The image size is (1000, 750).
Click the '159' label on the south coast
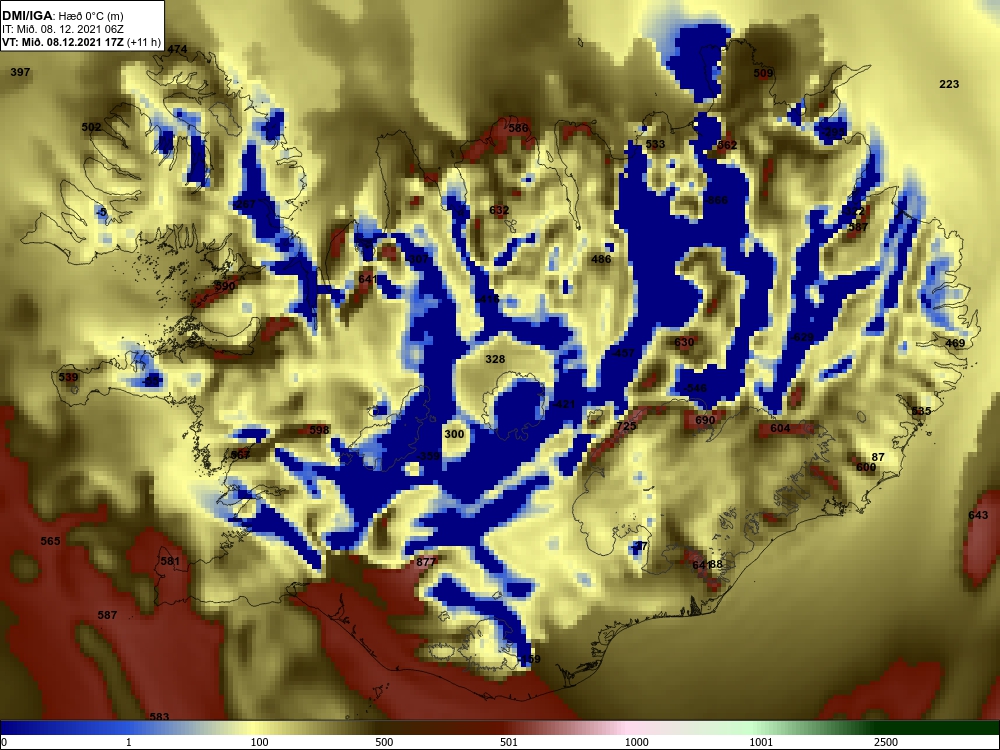(530, 659)
